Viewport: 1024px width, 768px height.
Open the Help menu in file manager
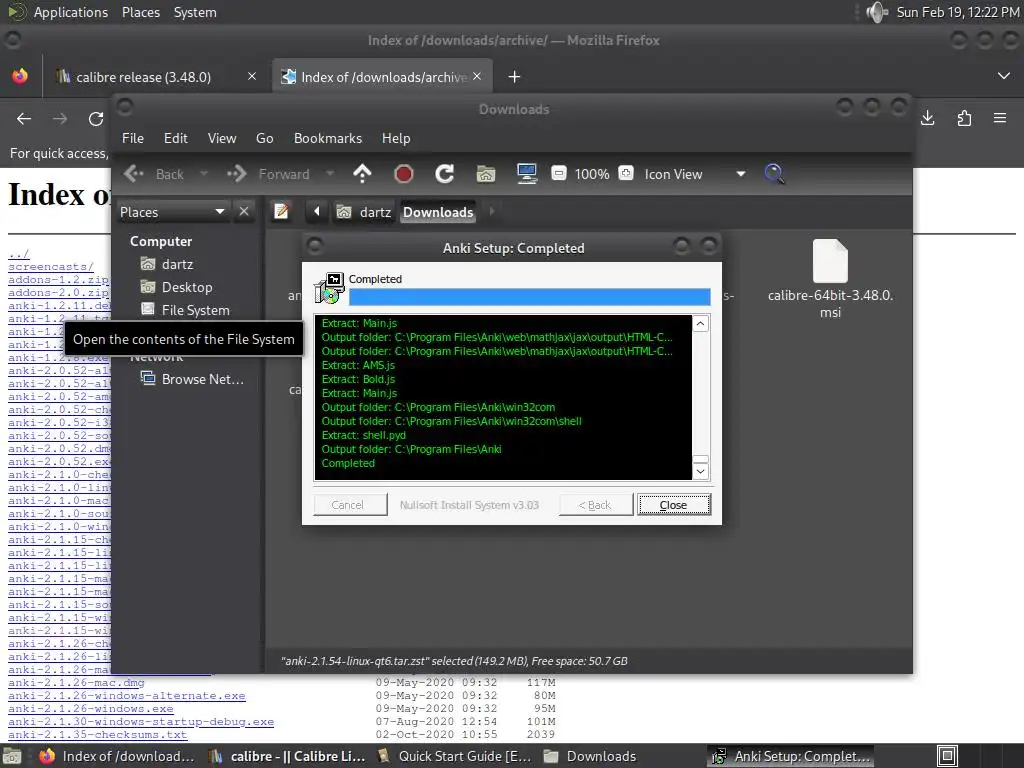(396, 138)
